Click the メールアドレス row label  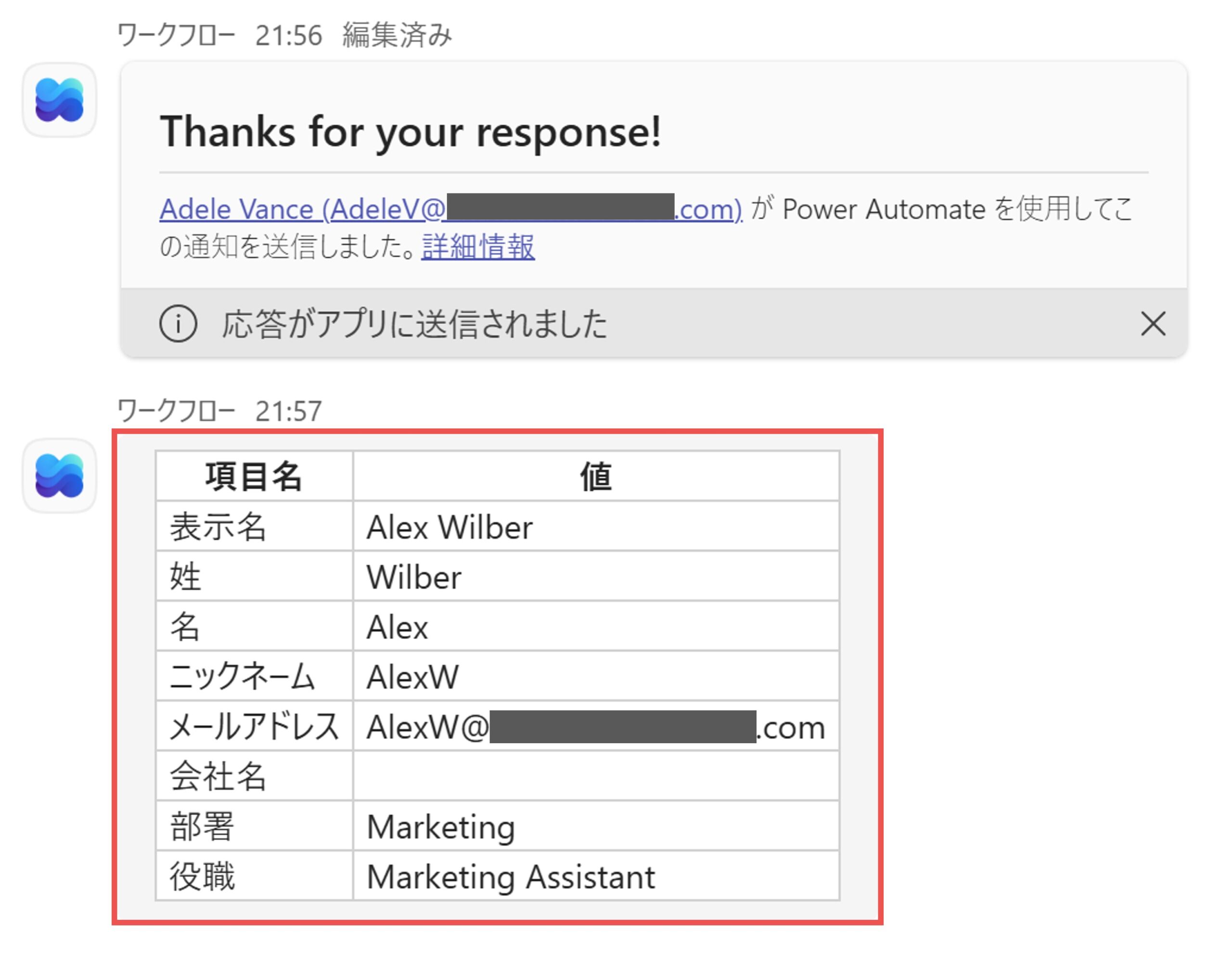[254, 727]
